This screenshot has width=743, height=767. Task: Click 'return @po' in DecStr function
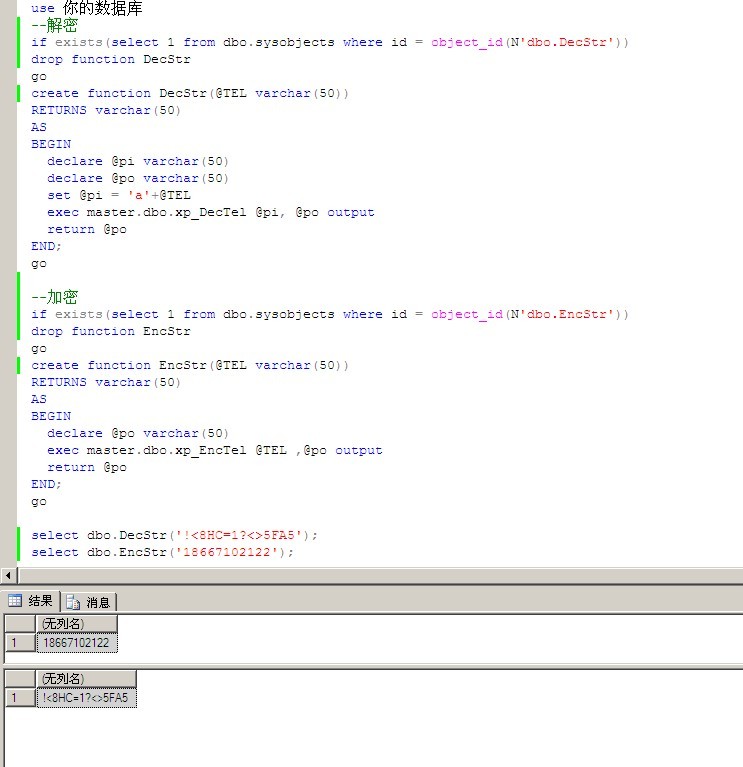87,229
